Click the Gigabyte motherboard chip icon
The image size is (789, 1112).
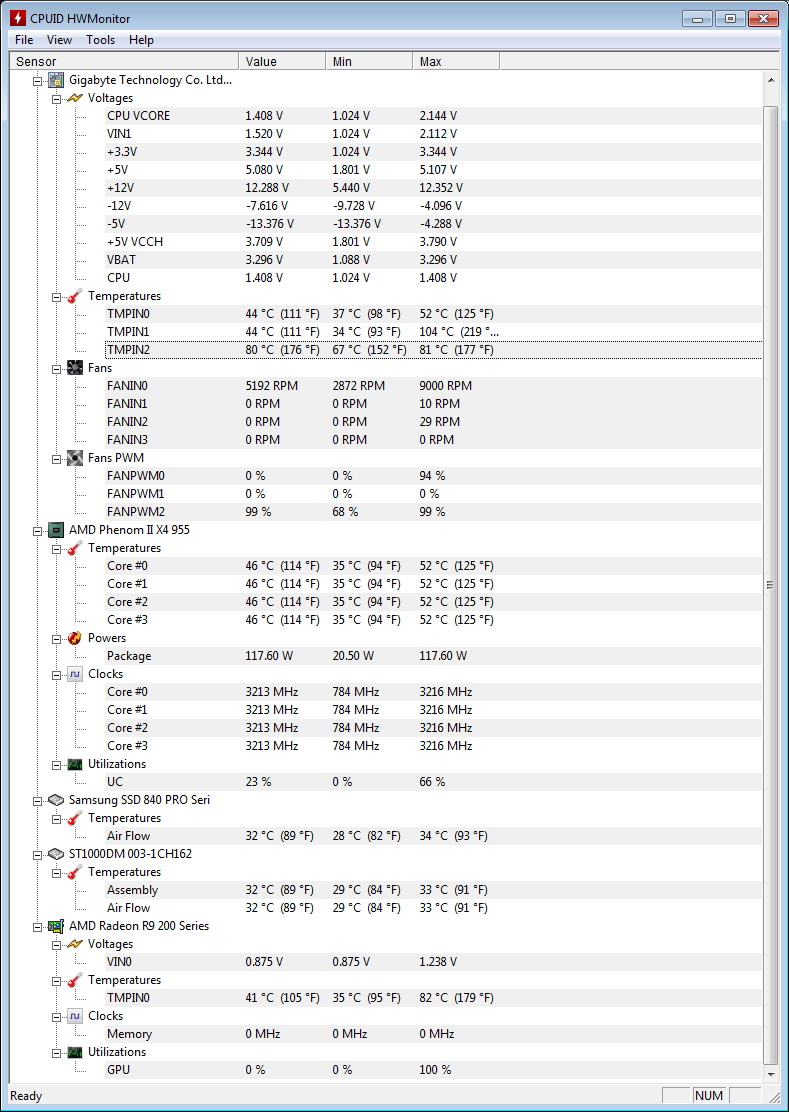(57, 80)
